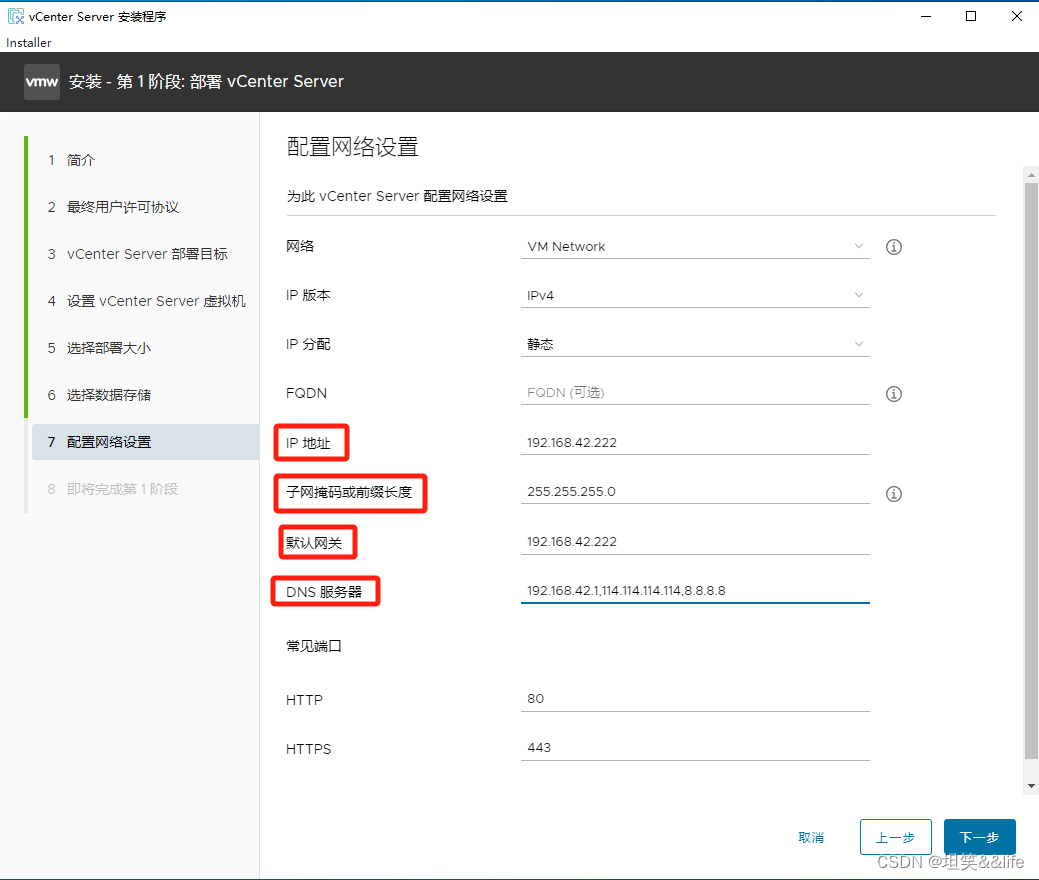Click the 默认网关 label
This screenshot has height=880, width=1039.
pyautogui.click(x=314, y=543)
